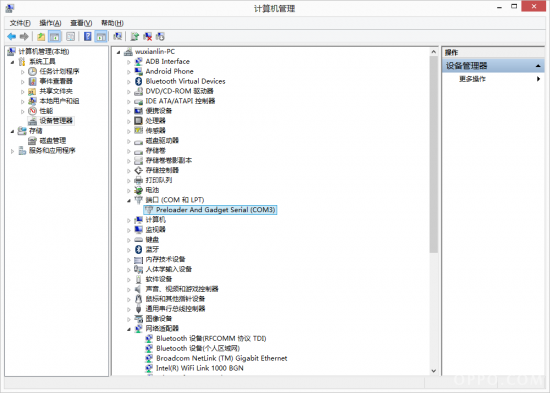The image size is (550, 393).
Task: Click the device list scrollbar down arrow
Action: tap(434, 371)
